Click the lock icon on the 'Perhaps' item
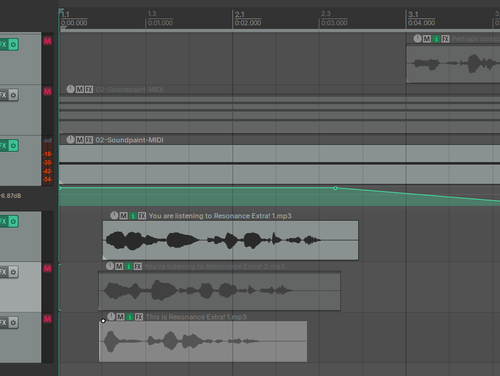 417,39
